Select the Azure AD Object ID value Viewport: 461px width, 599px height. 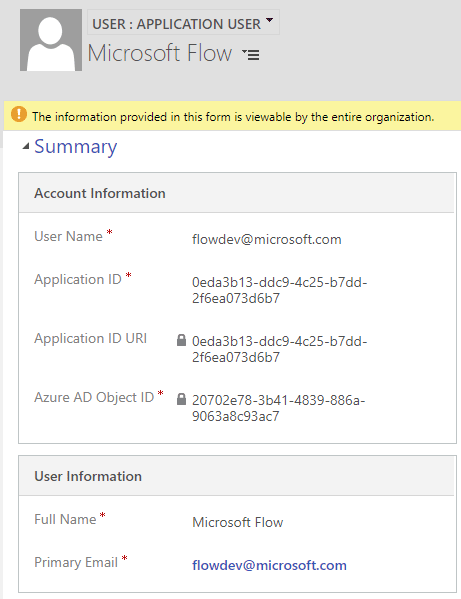point(278,408)
